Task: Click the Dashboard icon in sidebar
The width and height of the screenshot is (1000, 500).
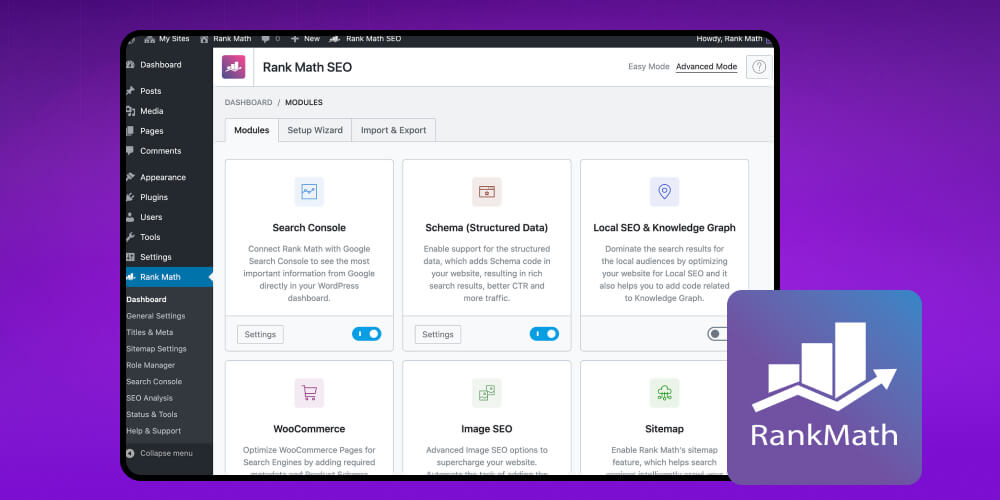Action: click(130, 64)
